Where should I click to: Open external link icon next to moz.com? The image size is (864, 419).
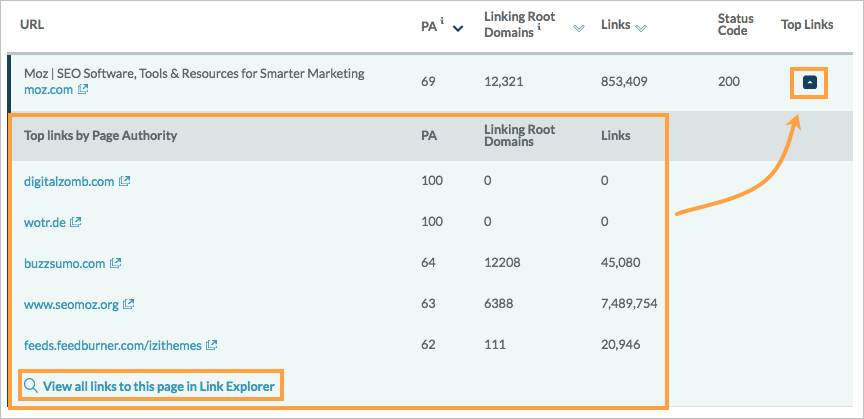click(x=83, y=89)
